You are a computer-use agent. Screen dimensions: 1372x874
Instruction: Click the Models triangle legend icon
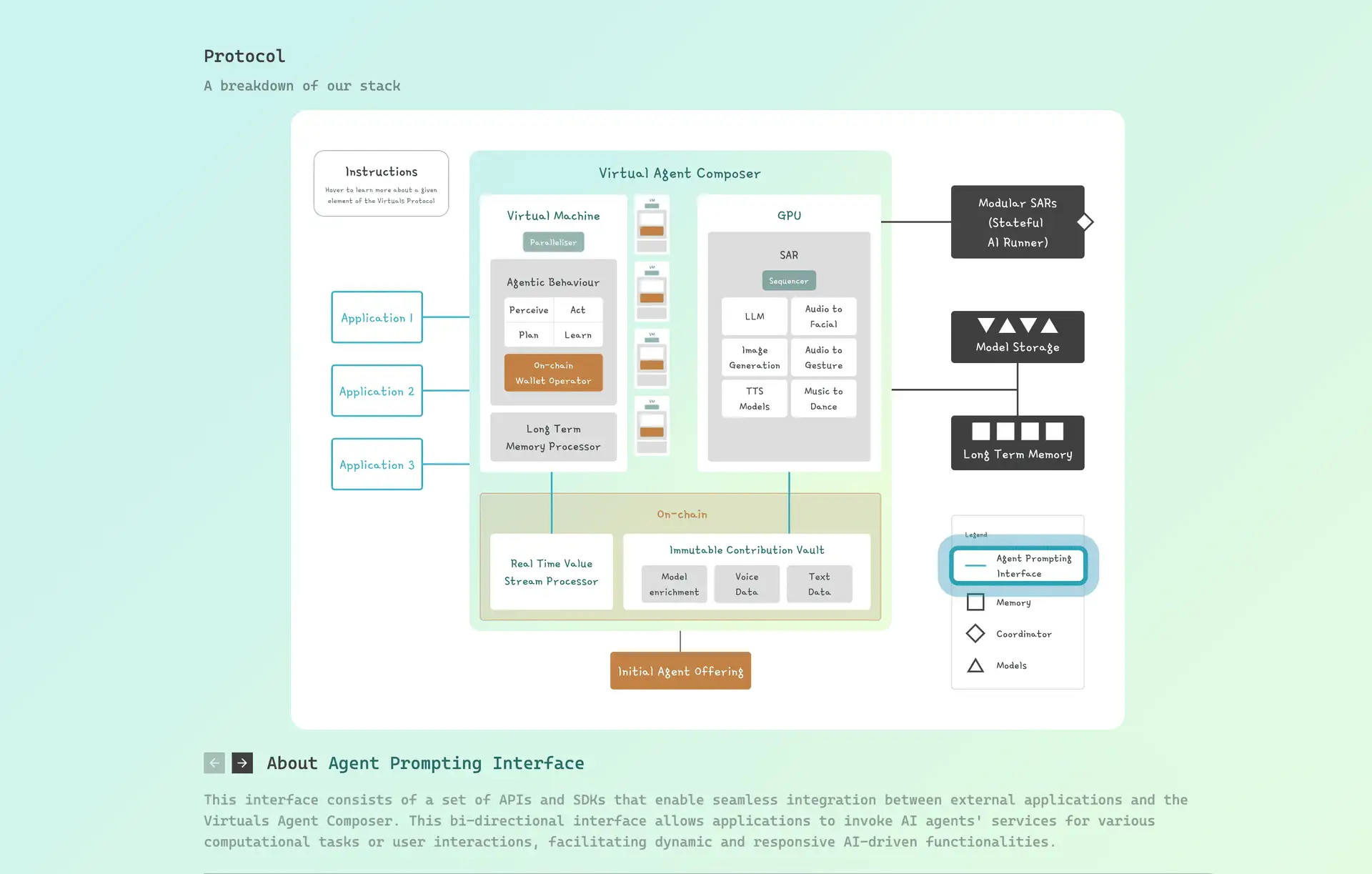pos(975,665)
